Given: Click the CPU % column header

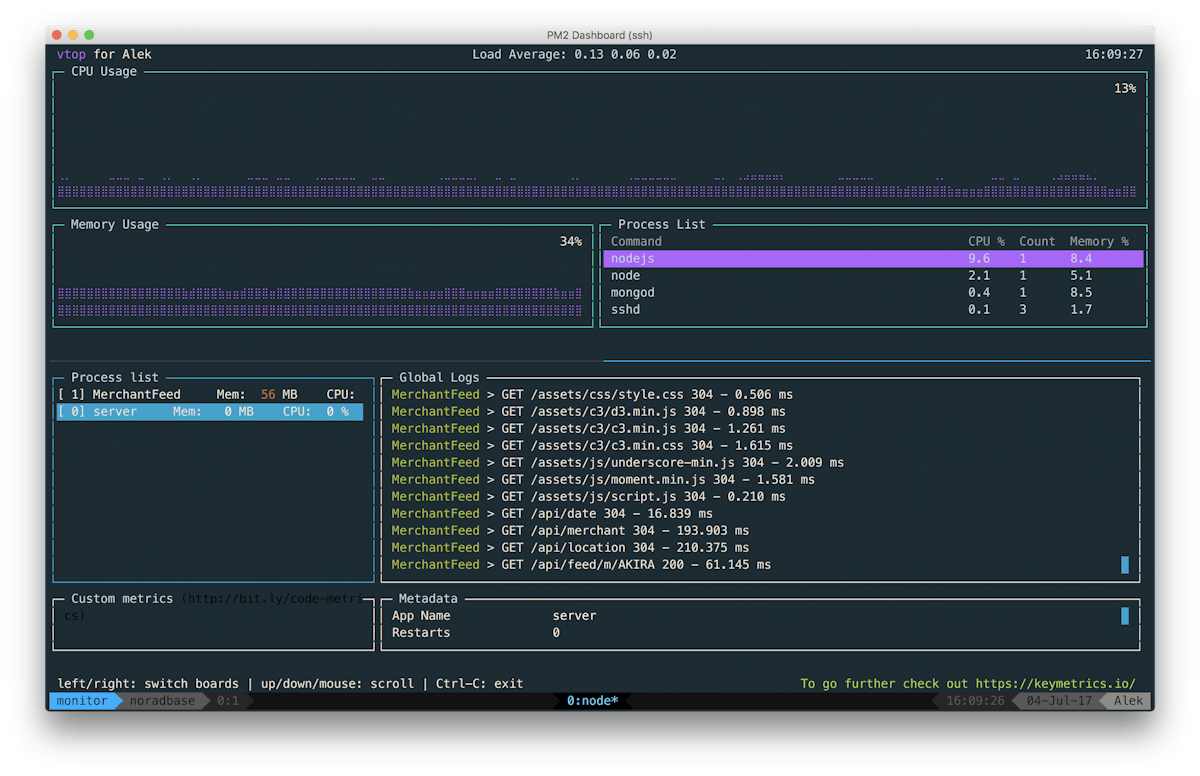Looking at the screenshot, I should 986,241.
